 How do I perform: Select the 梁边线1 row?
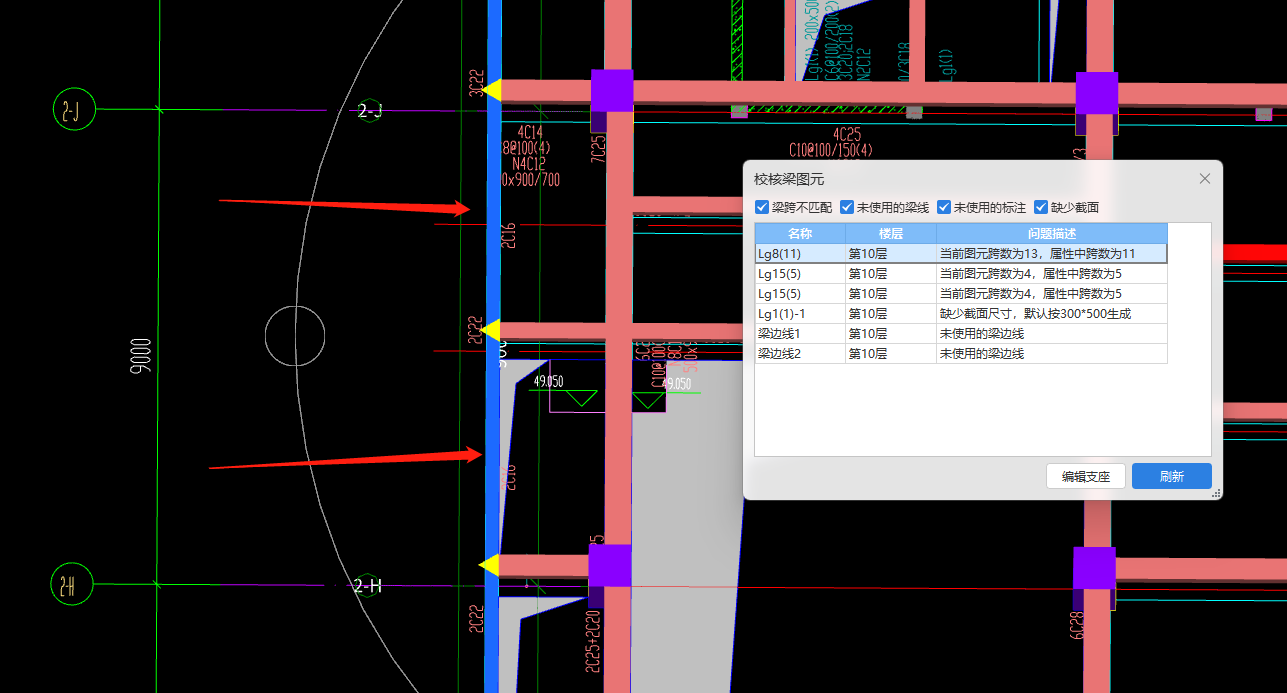(961, 334)
